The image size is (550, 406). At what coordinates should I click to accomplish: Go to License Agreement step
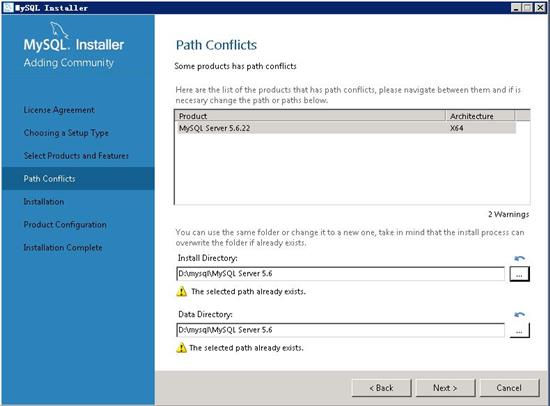point(59,110)
